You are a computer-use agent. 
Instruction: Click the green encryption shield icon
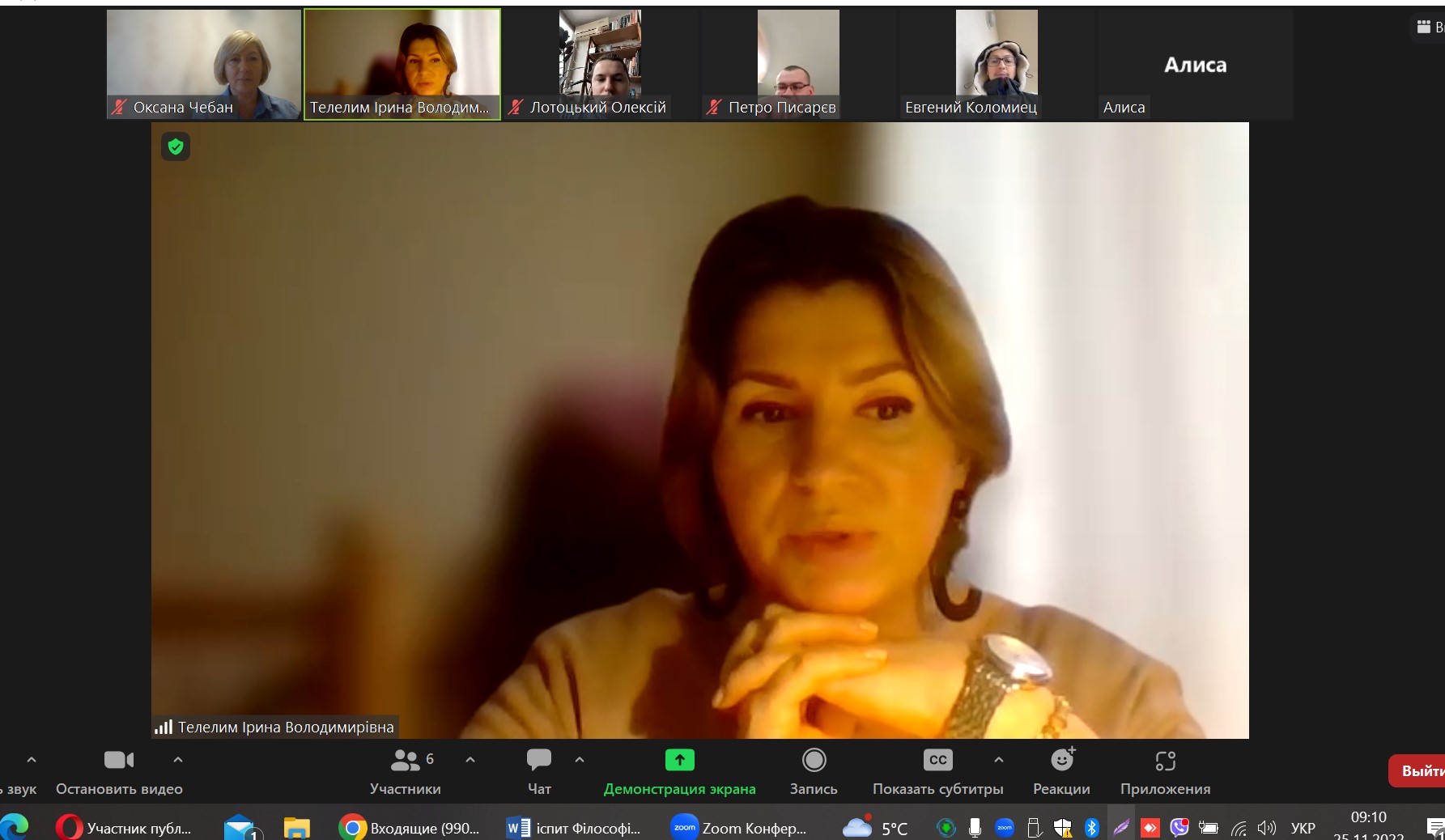(x=176, y=146)
